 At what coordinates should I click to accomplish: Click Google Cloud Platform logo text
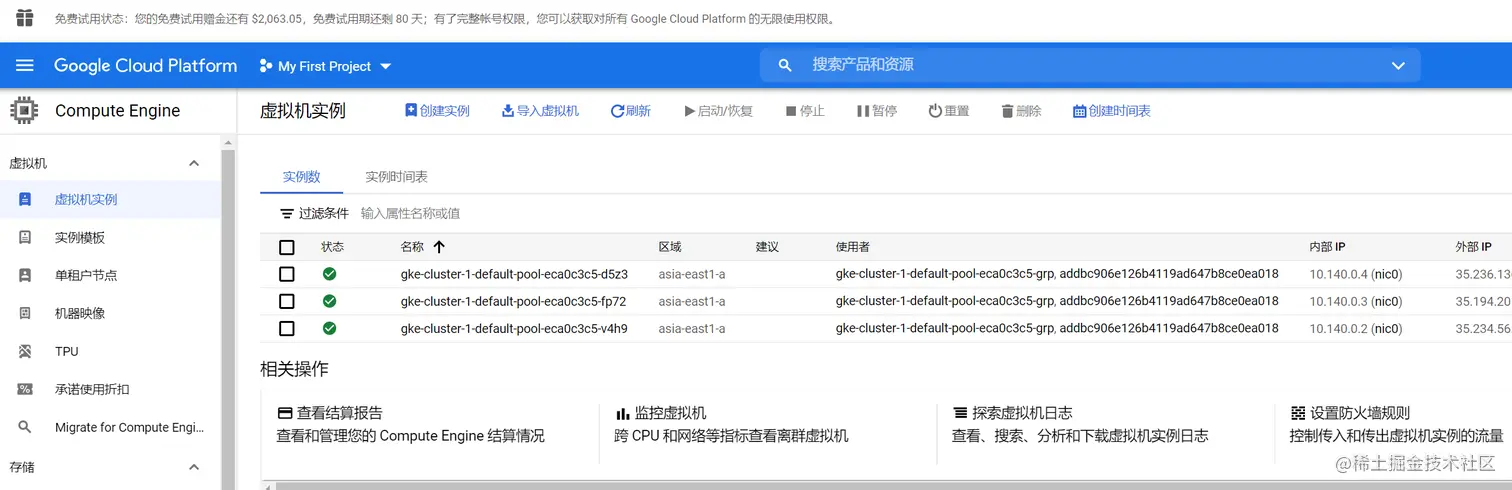coord(146,65)
